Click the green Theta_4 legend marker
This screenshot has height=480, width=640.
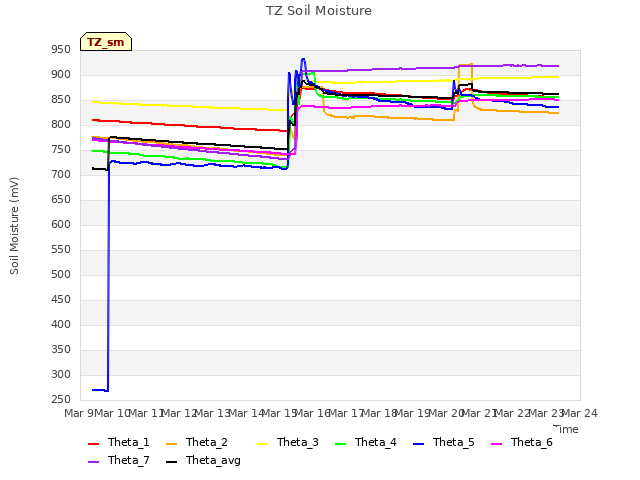(340, 444)
